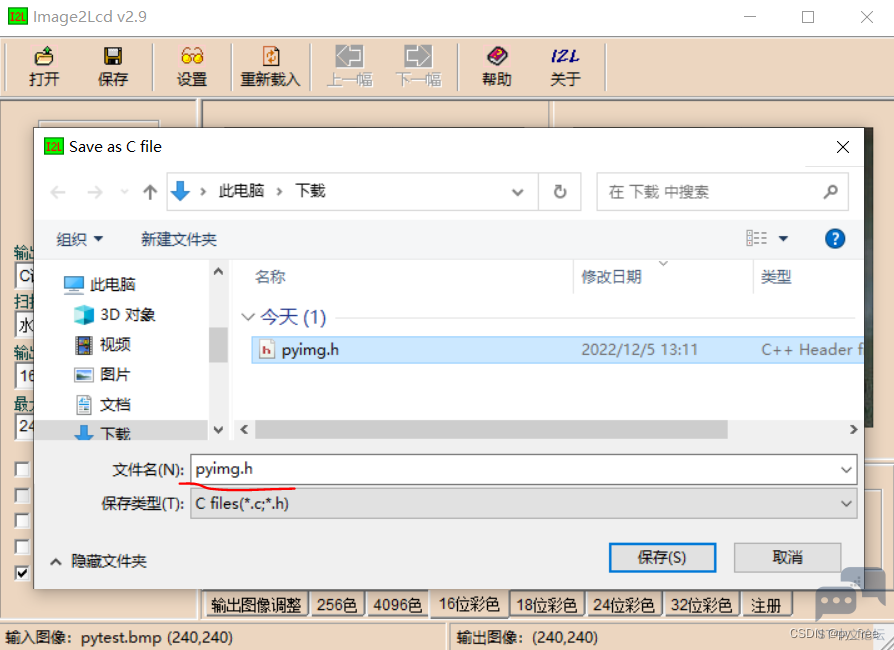Select pyimg.h file icon in list

point(266,350)
